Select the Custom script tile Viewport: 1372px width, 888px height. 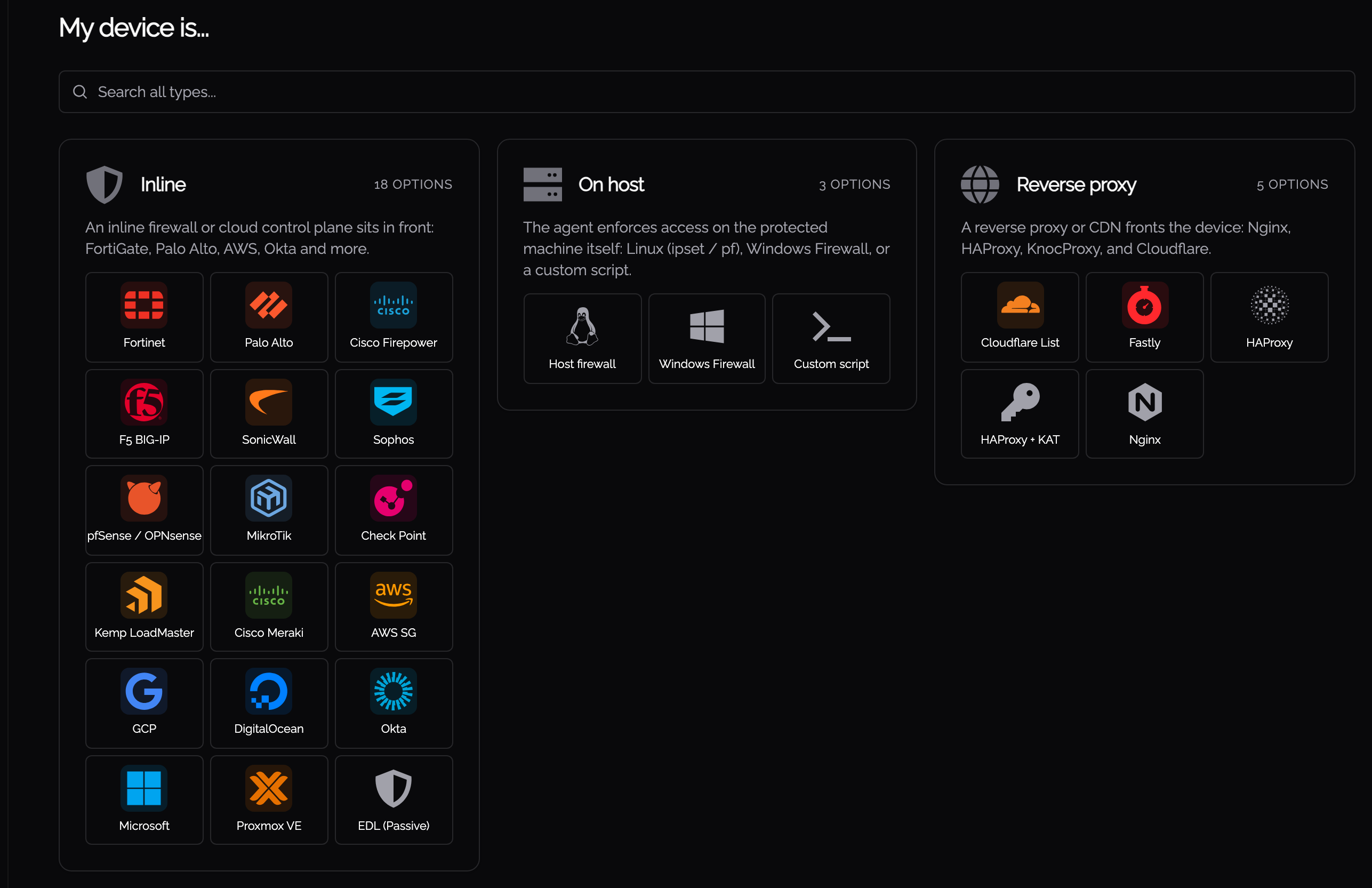tap(831, 339)
